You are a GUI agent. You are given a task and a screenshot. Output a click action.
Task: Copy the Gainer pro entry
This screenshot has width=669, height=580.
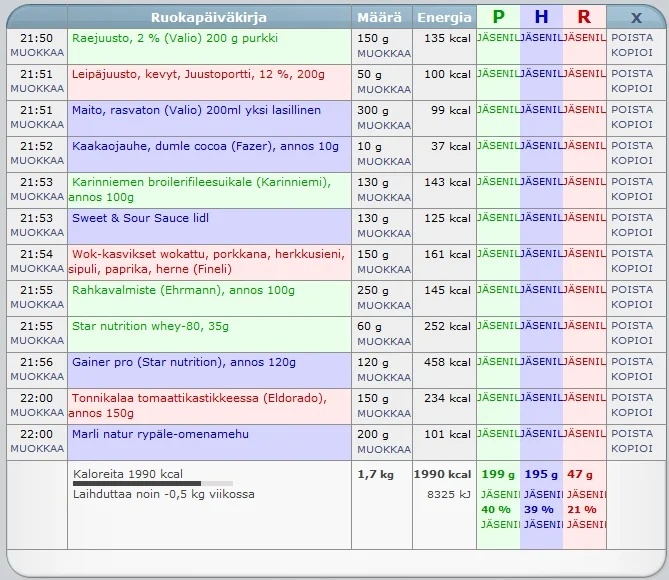[x=631, y=377]
